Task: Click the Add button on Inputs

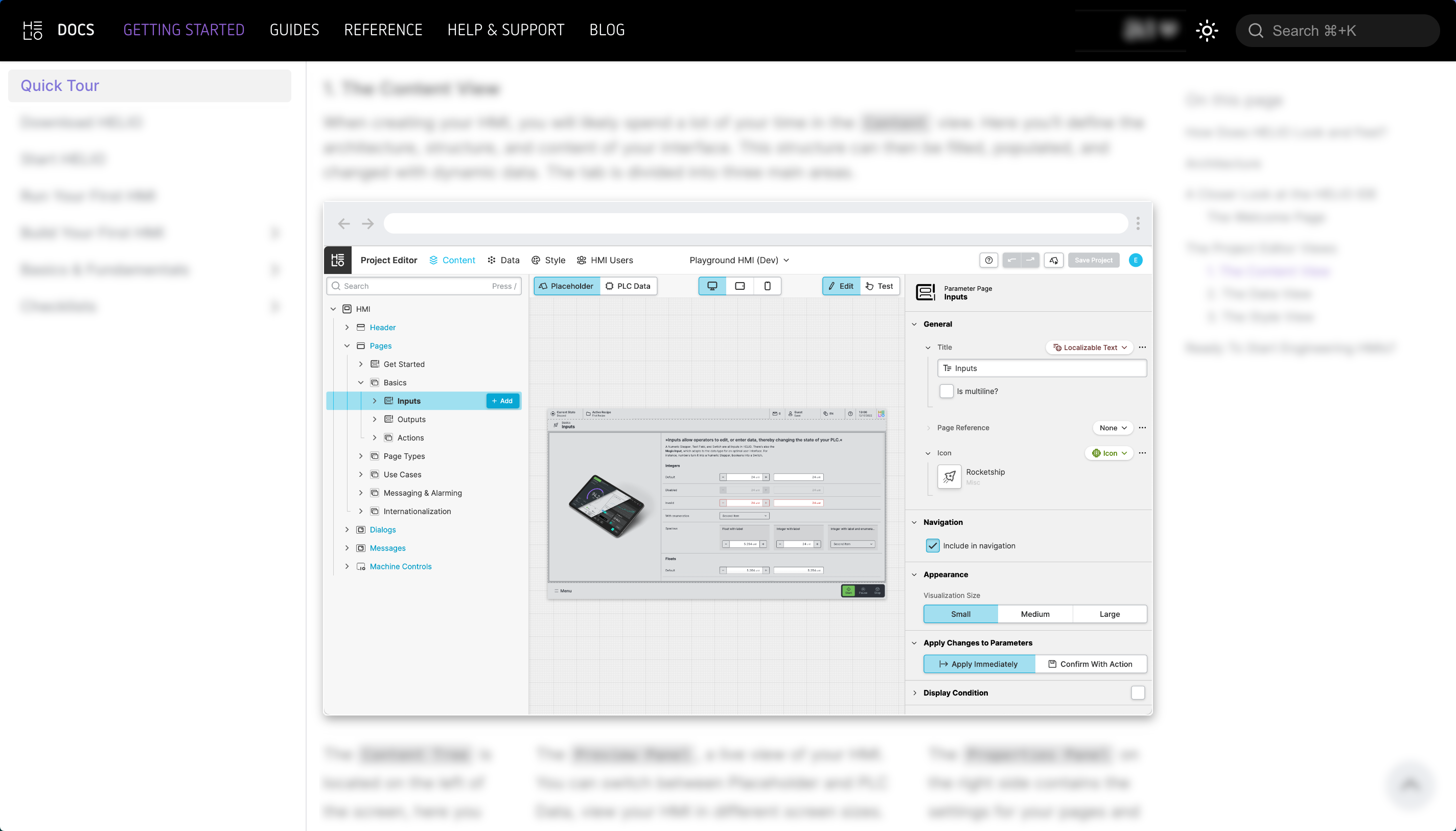Action: 503,401
